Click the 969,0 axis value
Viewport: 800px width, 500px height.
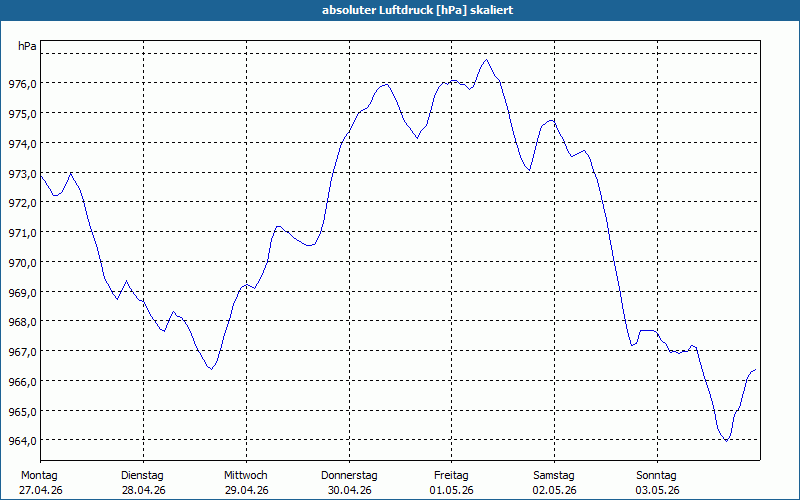point(23,293)
